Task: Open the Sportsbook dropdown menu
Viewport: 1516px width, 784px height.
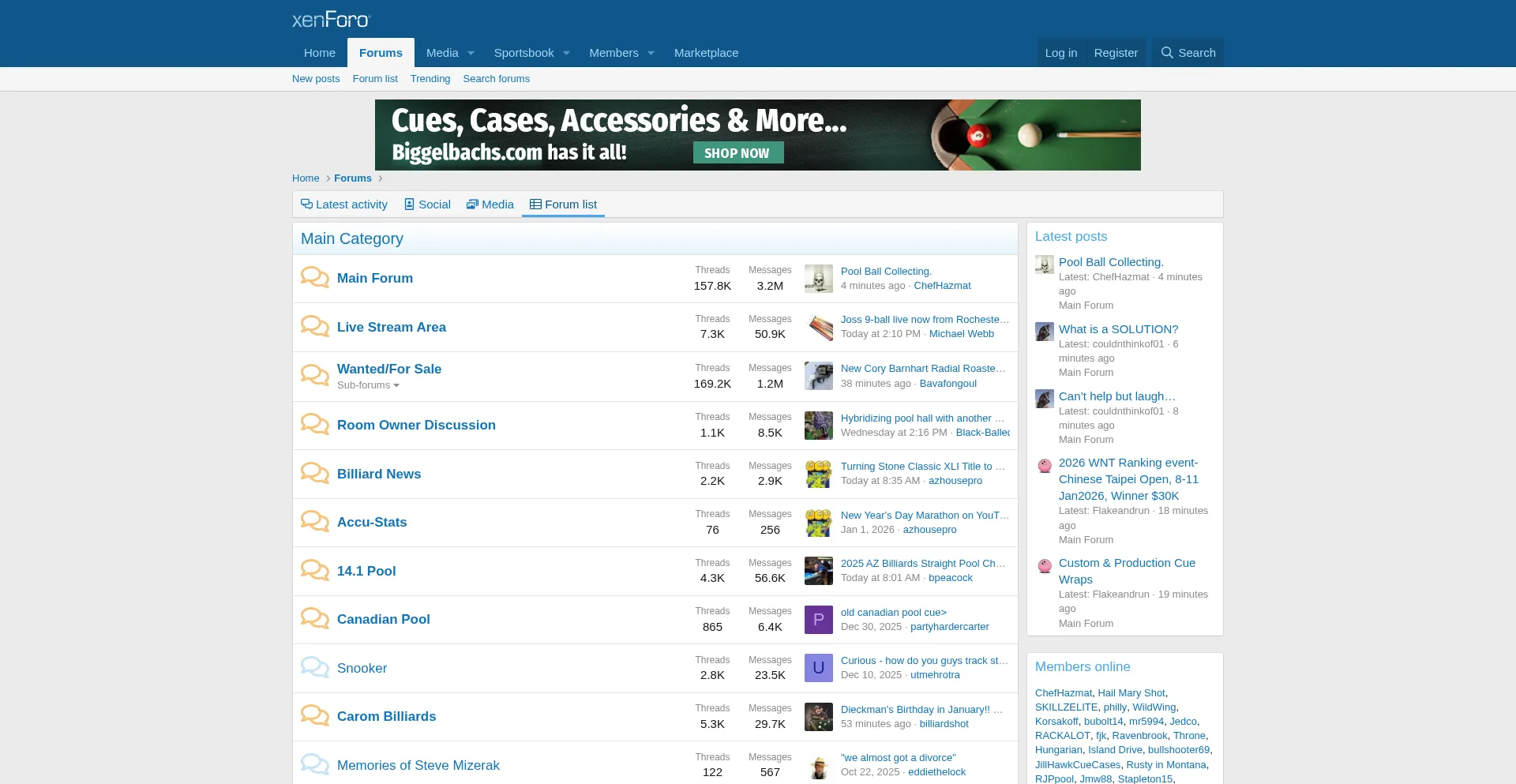Action: 566,52
